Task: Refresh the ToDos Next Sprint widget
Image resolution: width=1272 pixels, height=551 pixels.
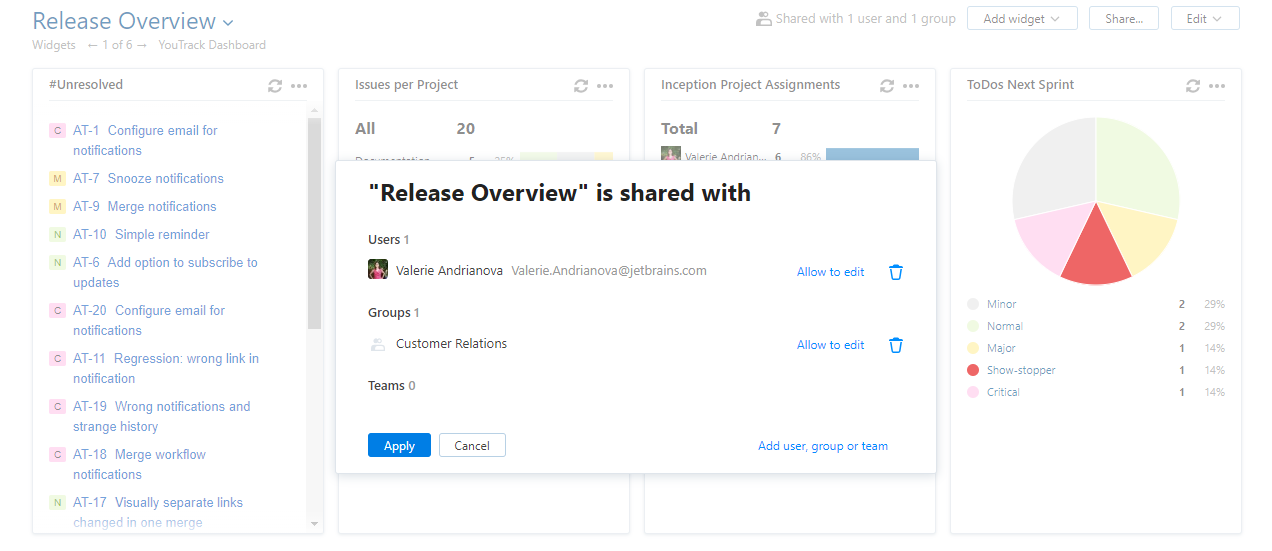Action: [x=1193, y=86]
